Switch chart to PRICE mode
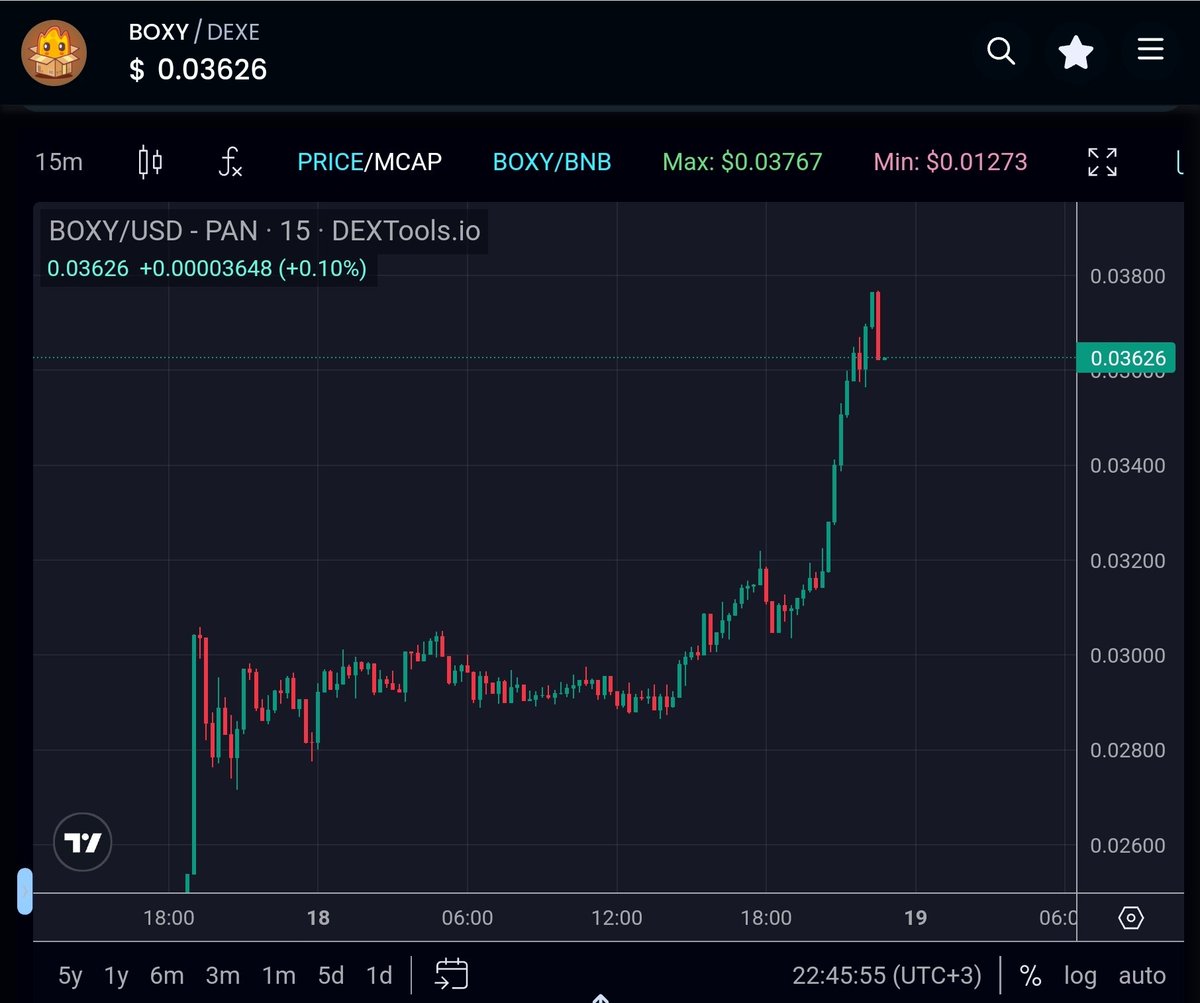Viewport: 1200px width, 1003px height. [x=330, y=161]
